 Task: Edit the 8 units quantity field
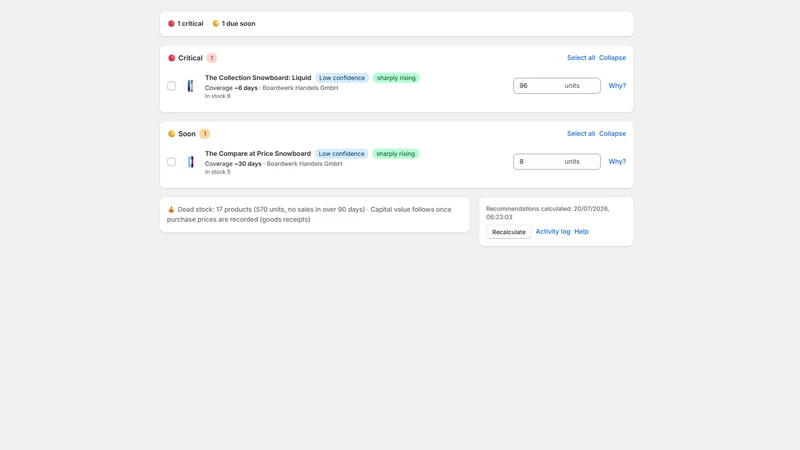click(x=557, y=162)
